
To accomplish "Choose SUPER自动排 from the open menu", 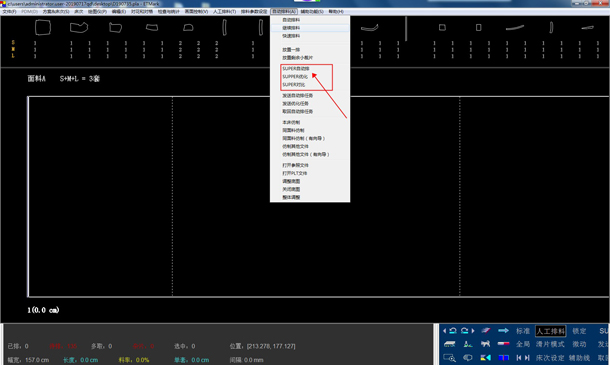I will [296, 68].
